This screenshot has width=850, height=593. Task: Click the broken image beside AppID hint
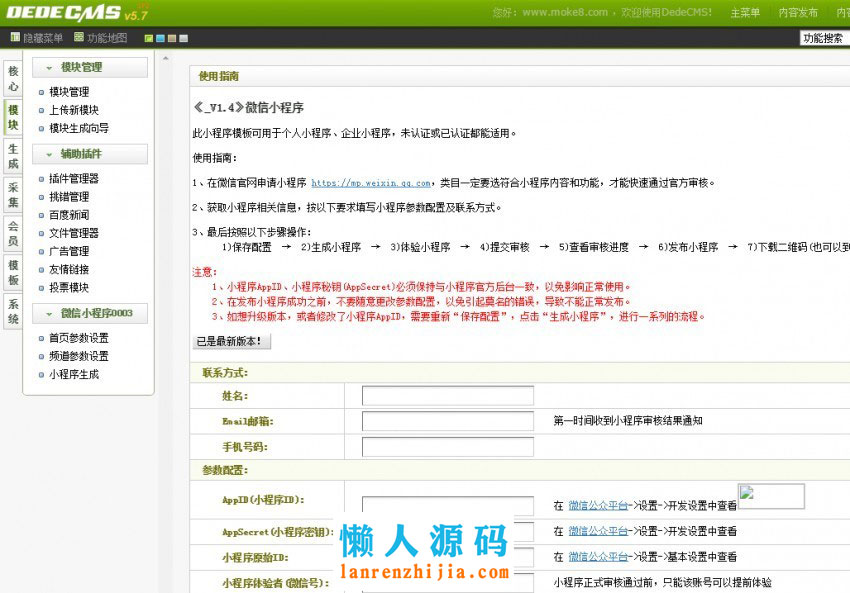pyautogui.click(x=771, y=496)
